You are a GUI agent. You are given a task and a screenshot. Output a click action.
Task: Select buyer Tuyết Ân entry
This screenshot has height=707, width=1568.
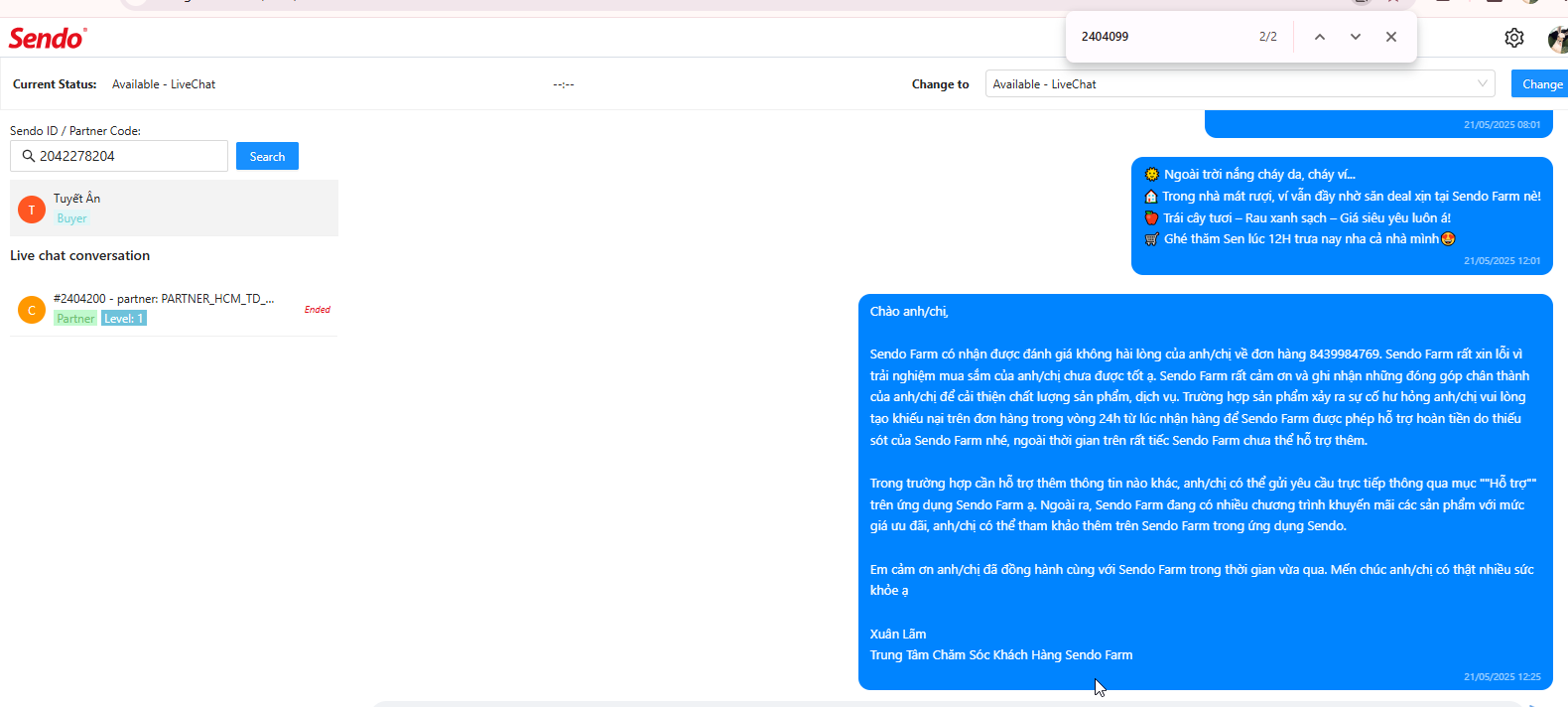[174, 208]
